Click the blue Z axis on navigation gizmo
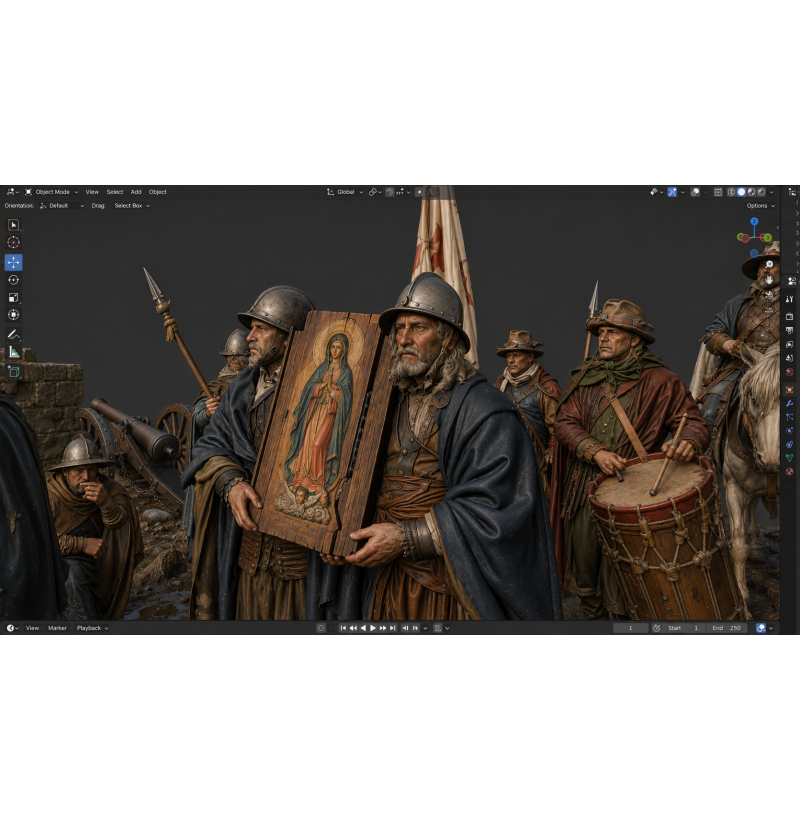This screenshot has width=800, height=820. click(754, 221)
